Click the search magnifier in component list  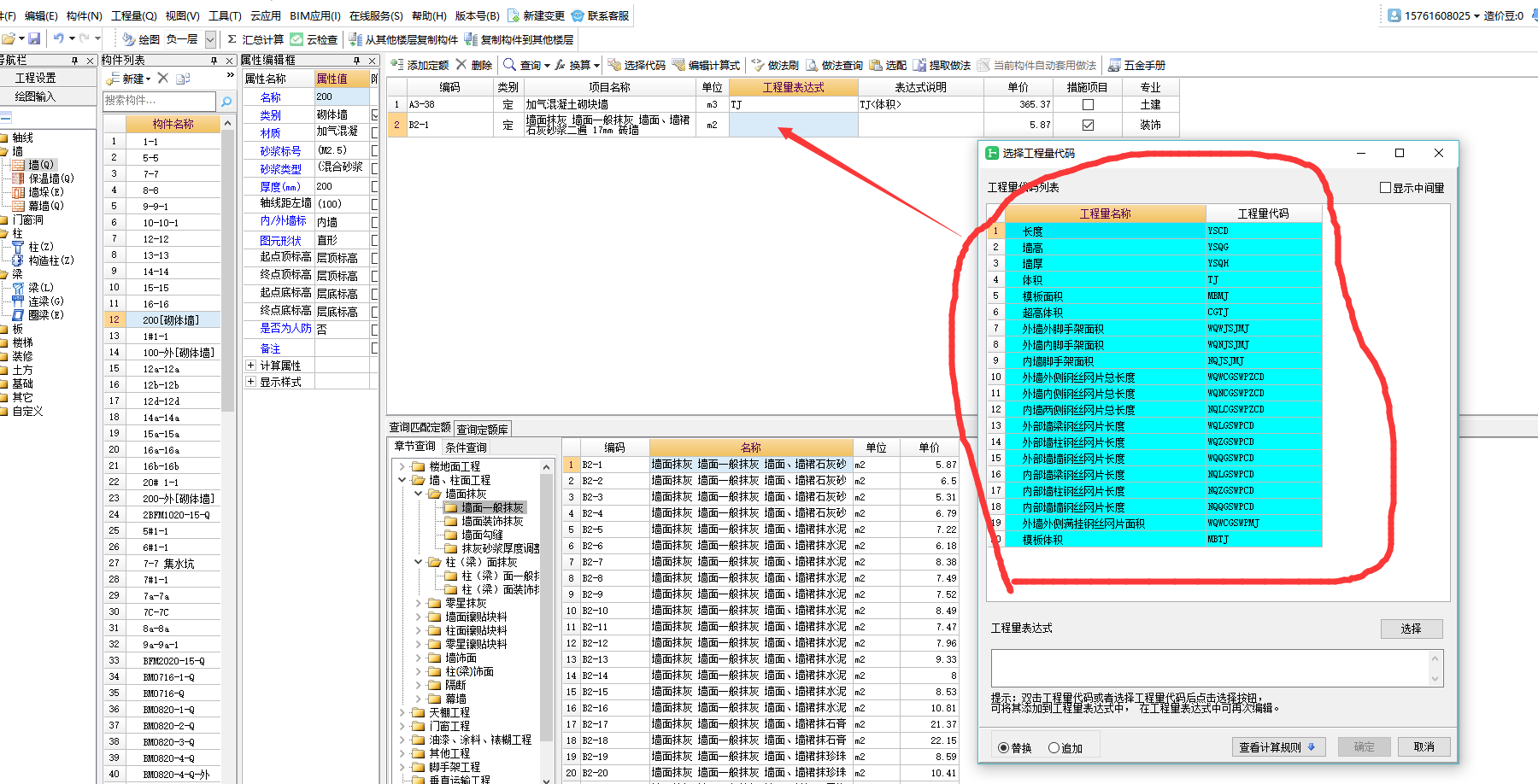226,101
